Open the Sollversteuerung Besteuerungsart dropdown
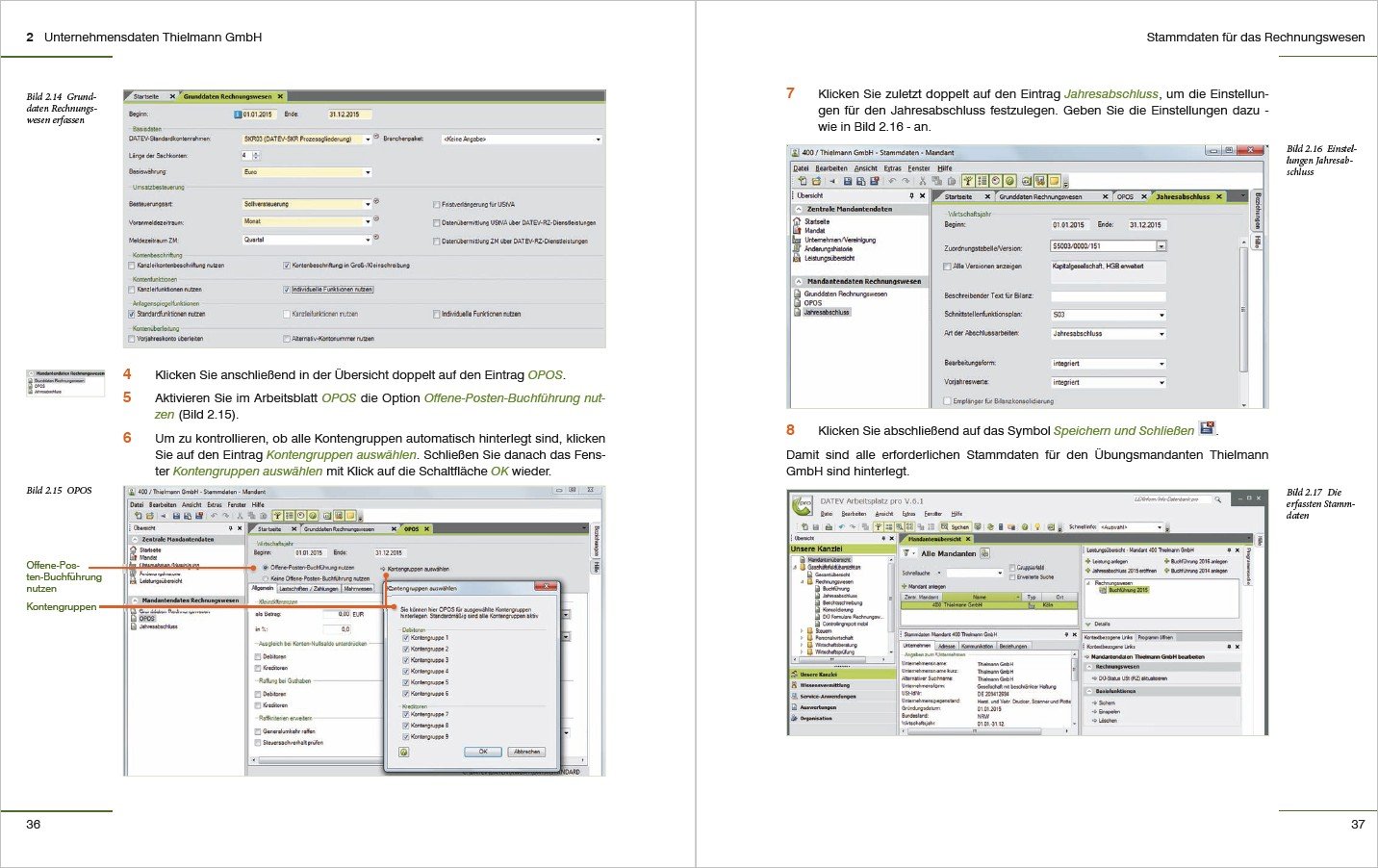This screenshot has height=868, width=1378. click(x=368, y=204)
